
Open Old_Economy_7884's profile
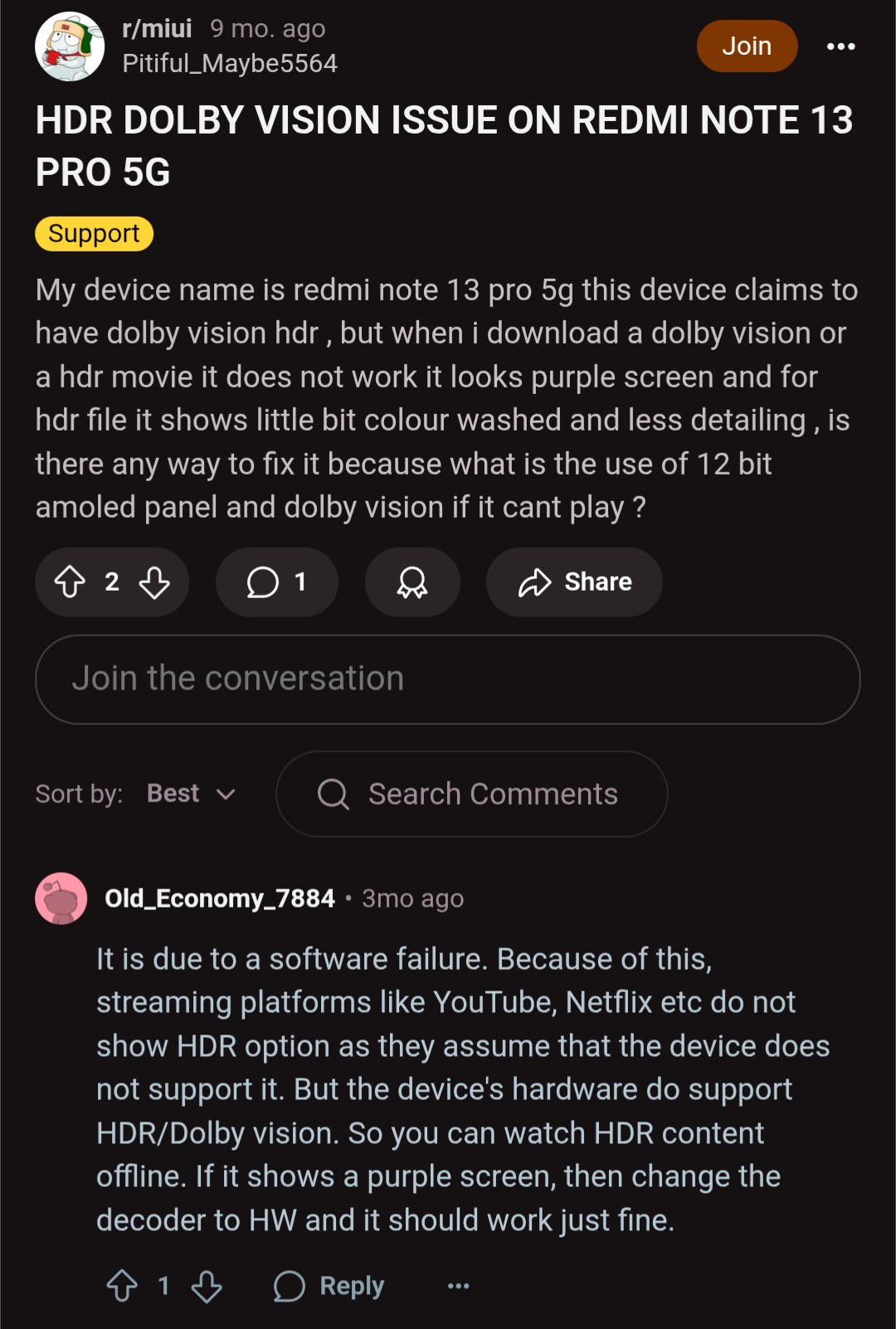tap(220, 898)
